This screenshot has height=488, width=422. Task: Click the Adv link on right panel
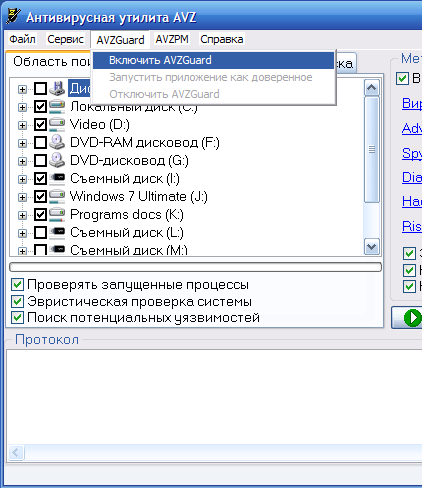[x=412, y=128]
